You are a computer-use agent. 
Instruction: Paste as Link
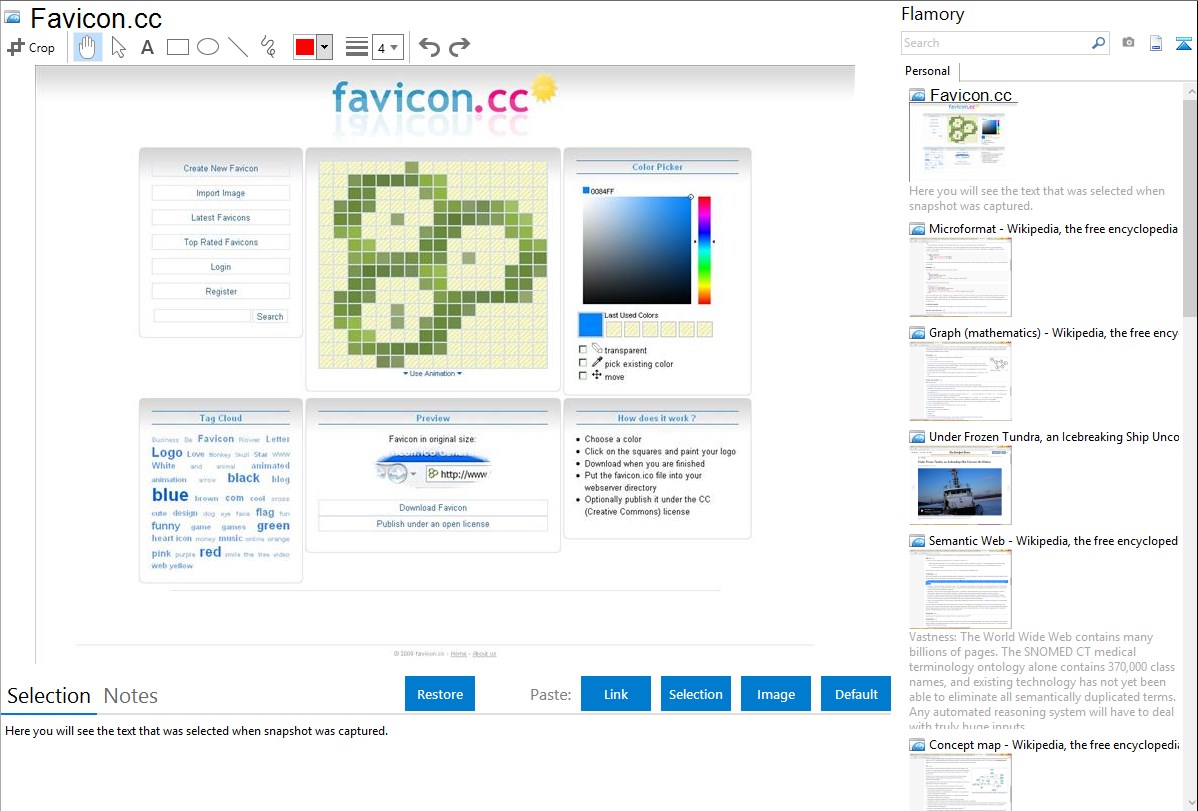click(616, 694)
